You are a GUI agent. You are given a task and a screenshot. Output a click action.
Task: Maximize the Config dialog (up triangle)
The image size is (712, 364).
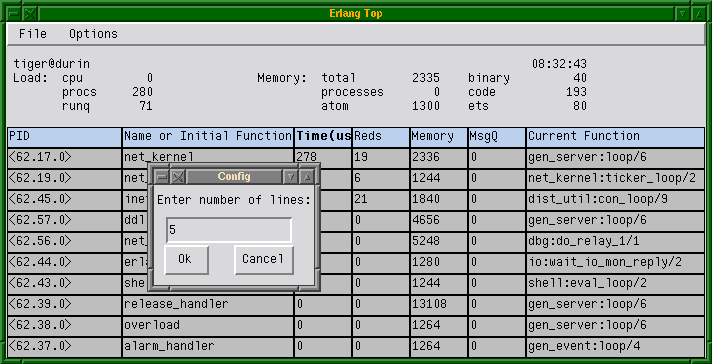pyautogui.click(x=307, y=177)
